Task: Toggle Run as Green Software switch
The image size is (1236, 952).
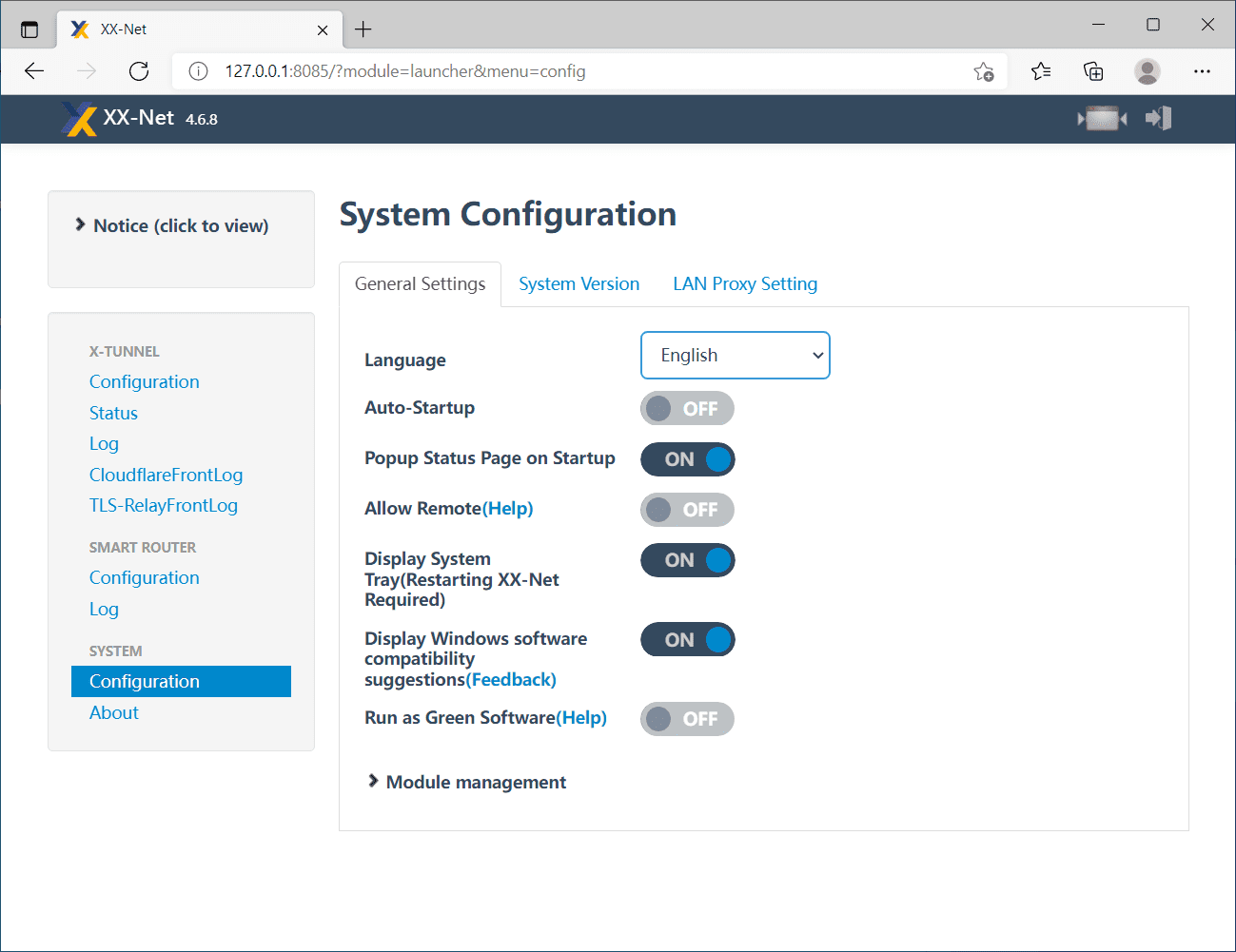Action: [x=687, y=719]
